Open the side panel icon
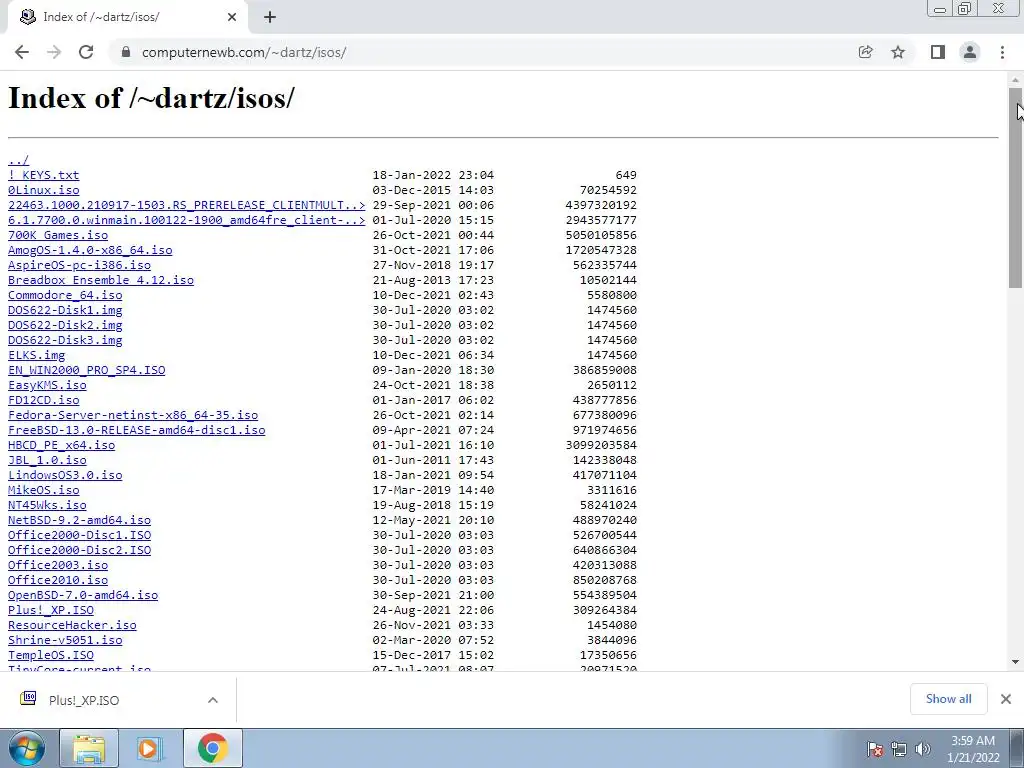1024x768 pixels. [x=938, y=52]
